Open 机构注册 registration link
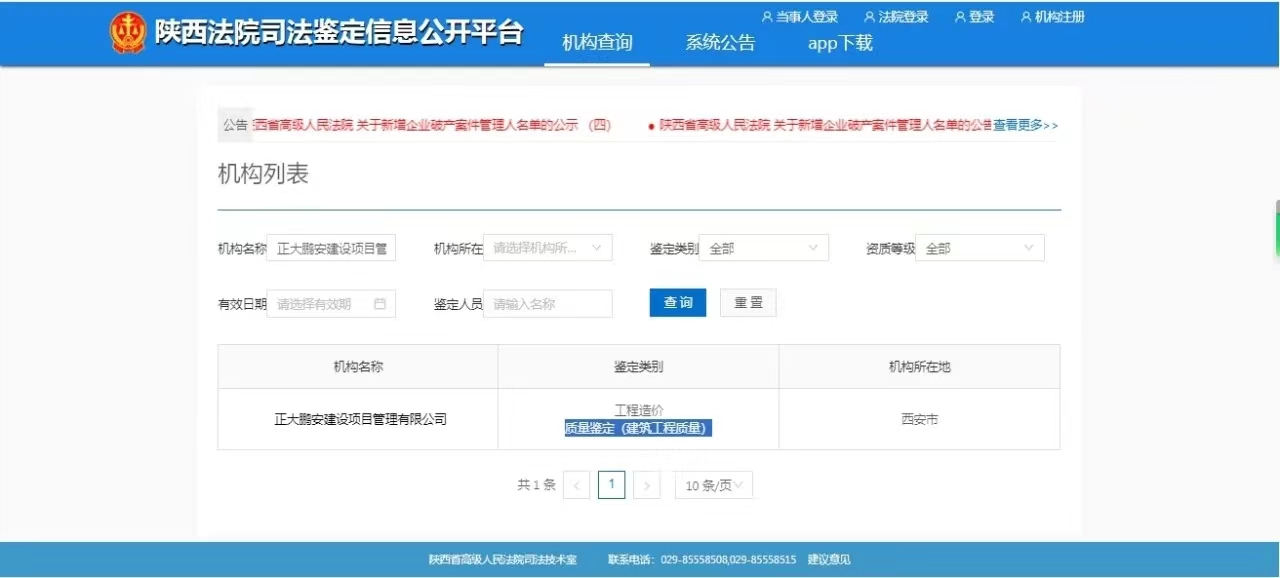This screenshot has height=578, width=1280. pyautogui.click(x=1053, y=17)
